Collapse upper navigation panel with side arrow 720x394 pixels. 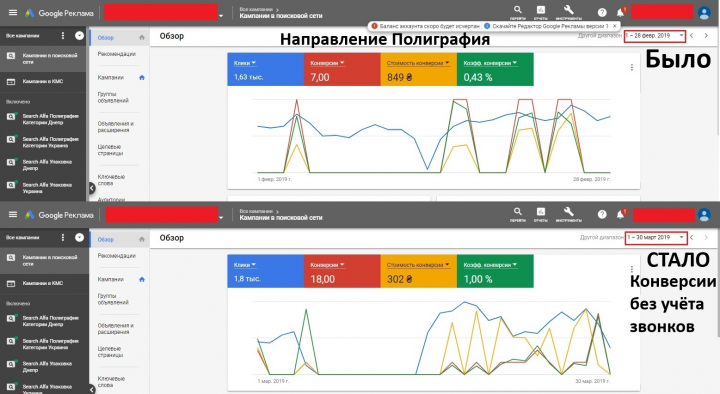91,187
